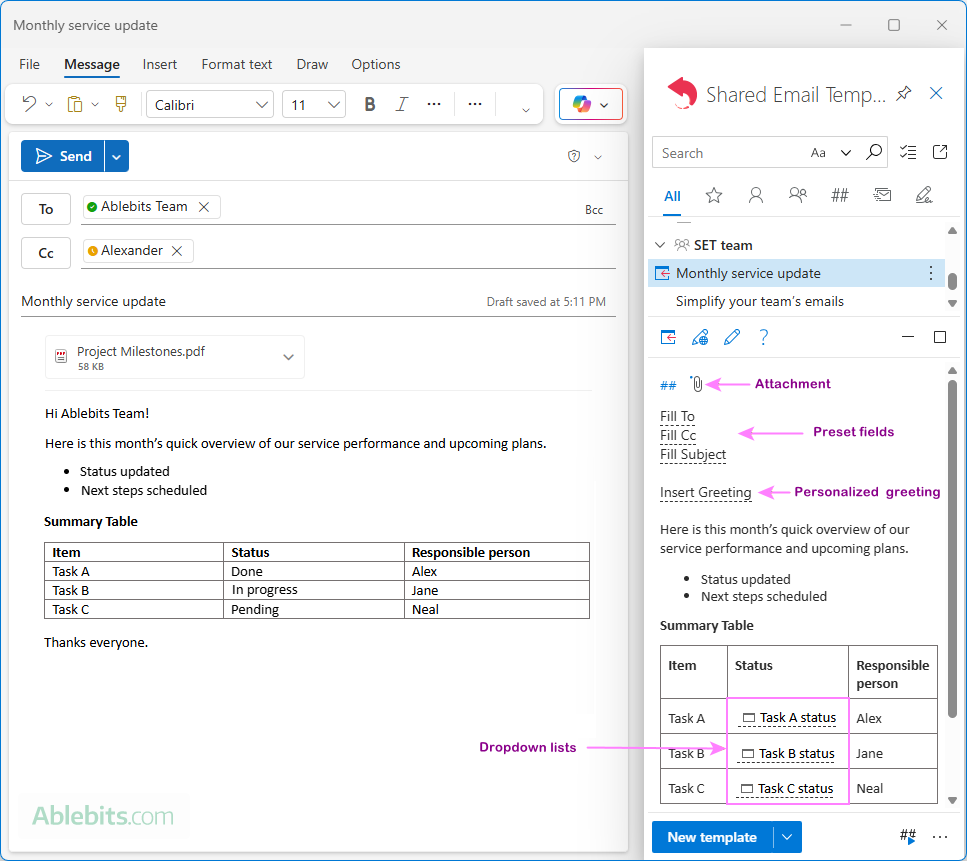Click the attachment paperclip icon in template preview
The image size is (967, 861).
click(x=697, y=383)
